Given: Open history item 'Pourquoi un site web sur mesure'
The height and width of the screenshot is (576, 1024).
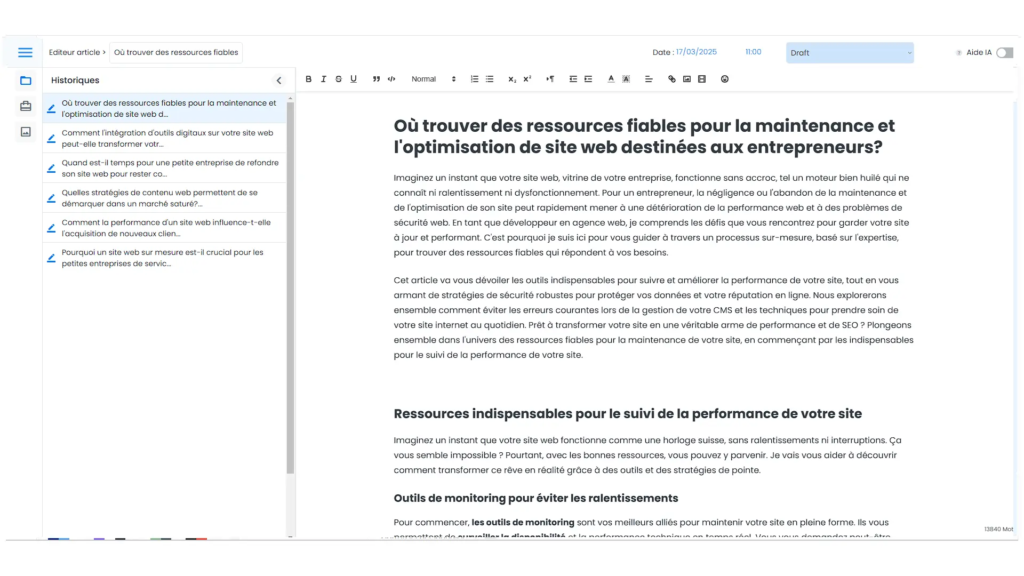Looking at the screenshot, I should pyautogui.click(x=165, y=258).
